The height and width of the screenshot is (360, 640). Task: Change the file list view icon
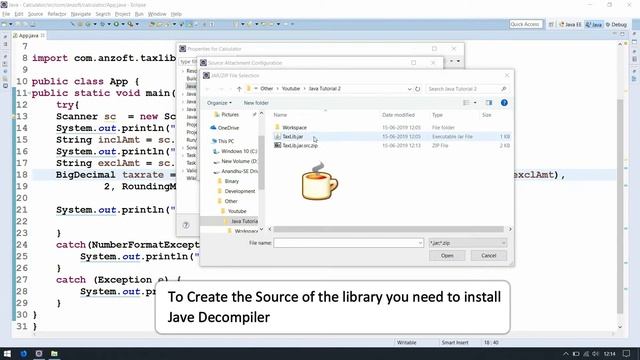[466, 103]
